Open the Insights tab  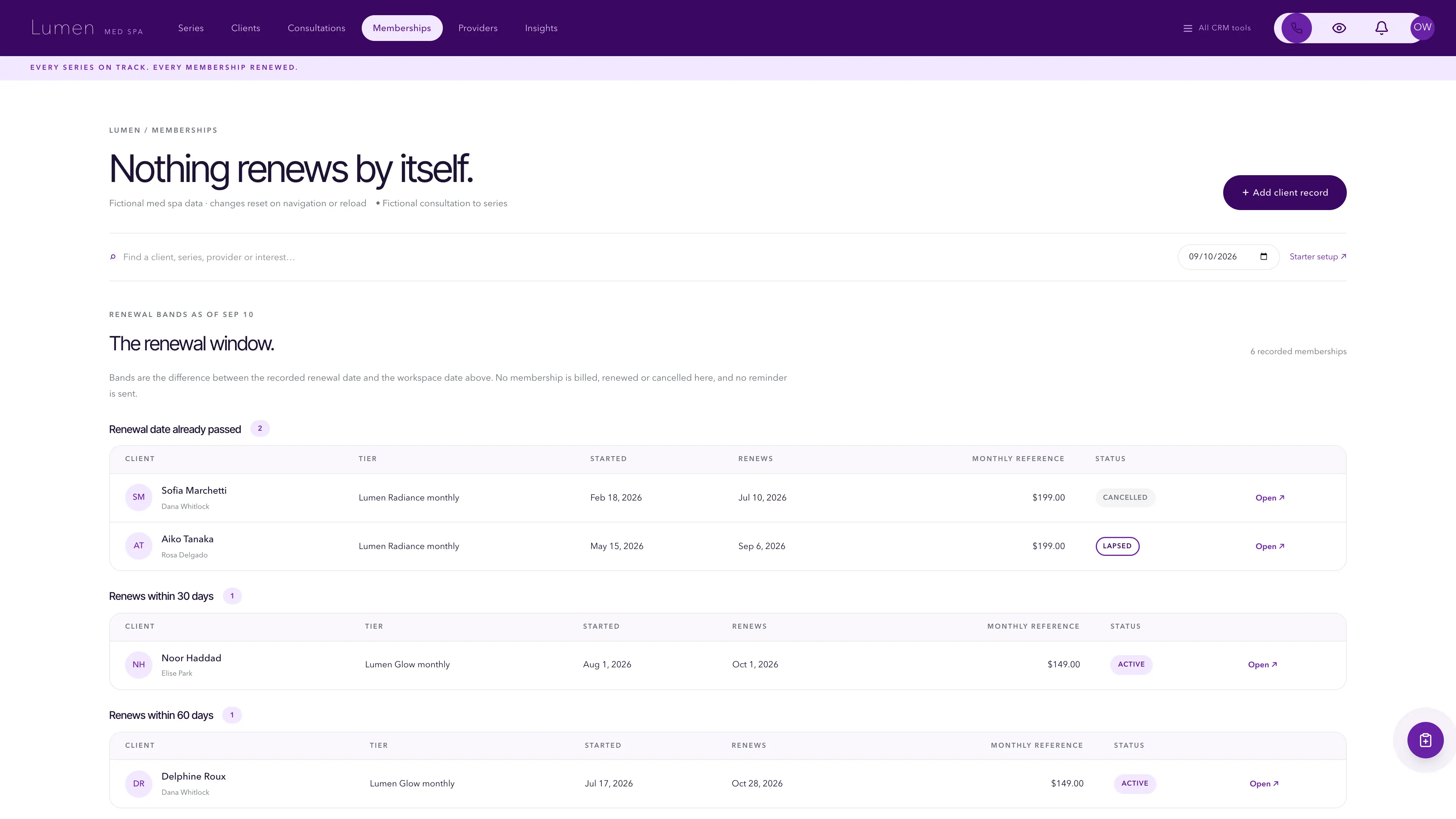(x=541, y=28)
